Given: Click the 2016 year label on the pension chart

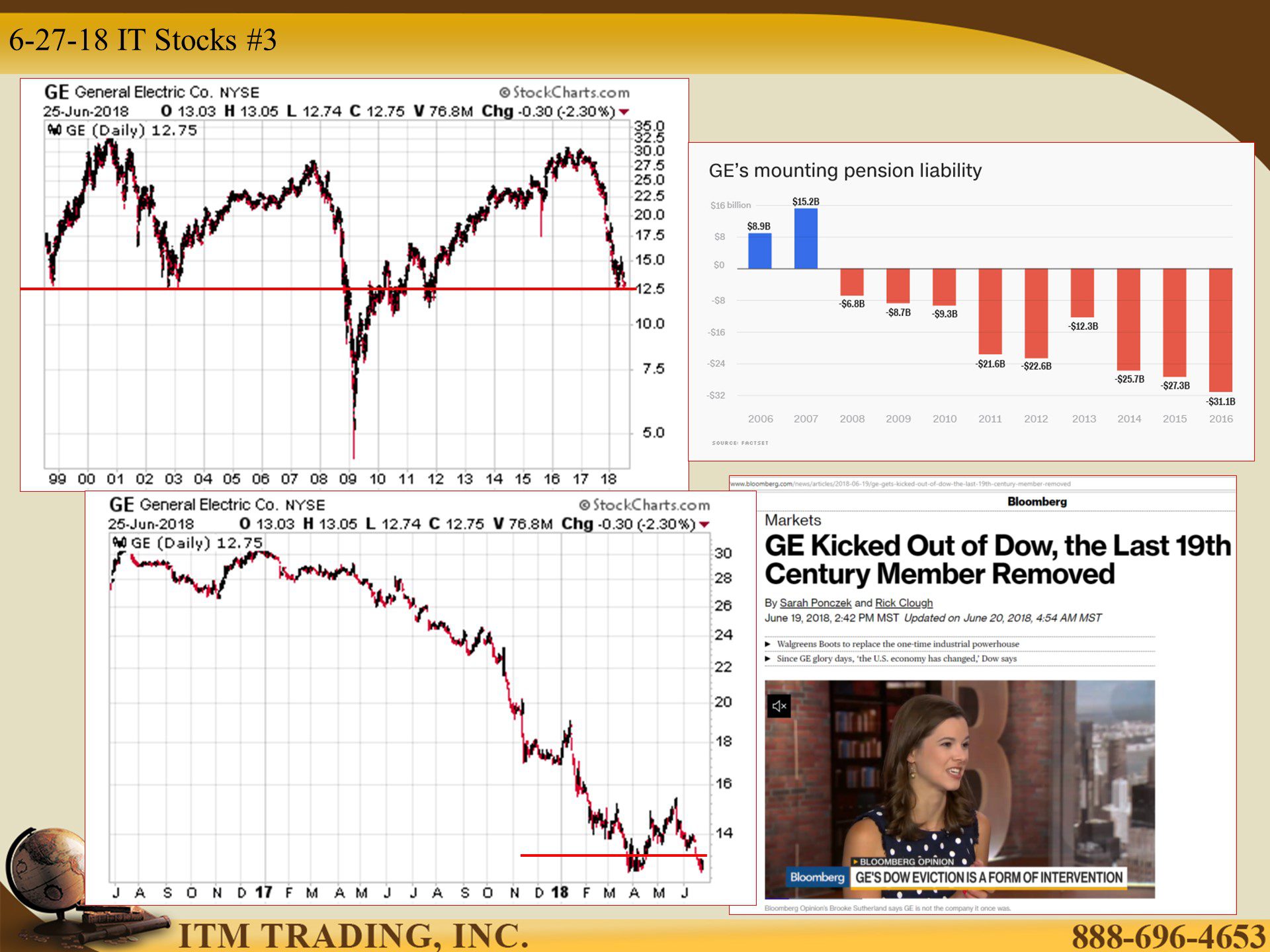Looking at the screenshot, I should point(1220,418).
